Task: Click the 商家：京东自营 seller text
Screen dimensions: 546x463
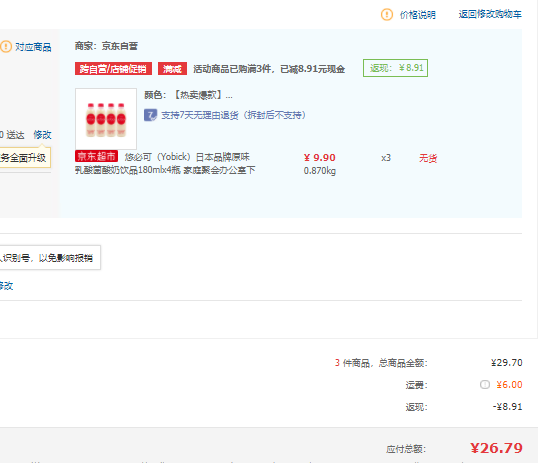Action: pos(106,46)
